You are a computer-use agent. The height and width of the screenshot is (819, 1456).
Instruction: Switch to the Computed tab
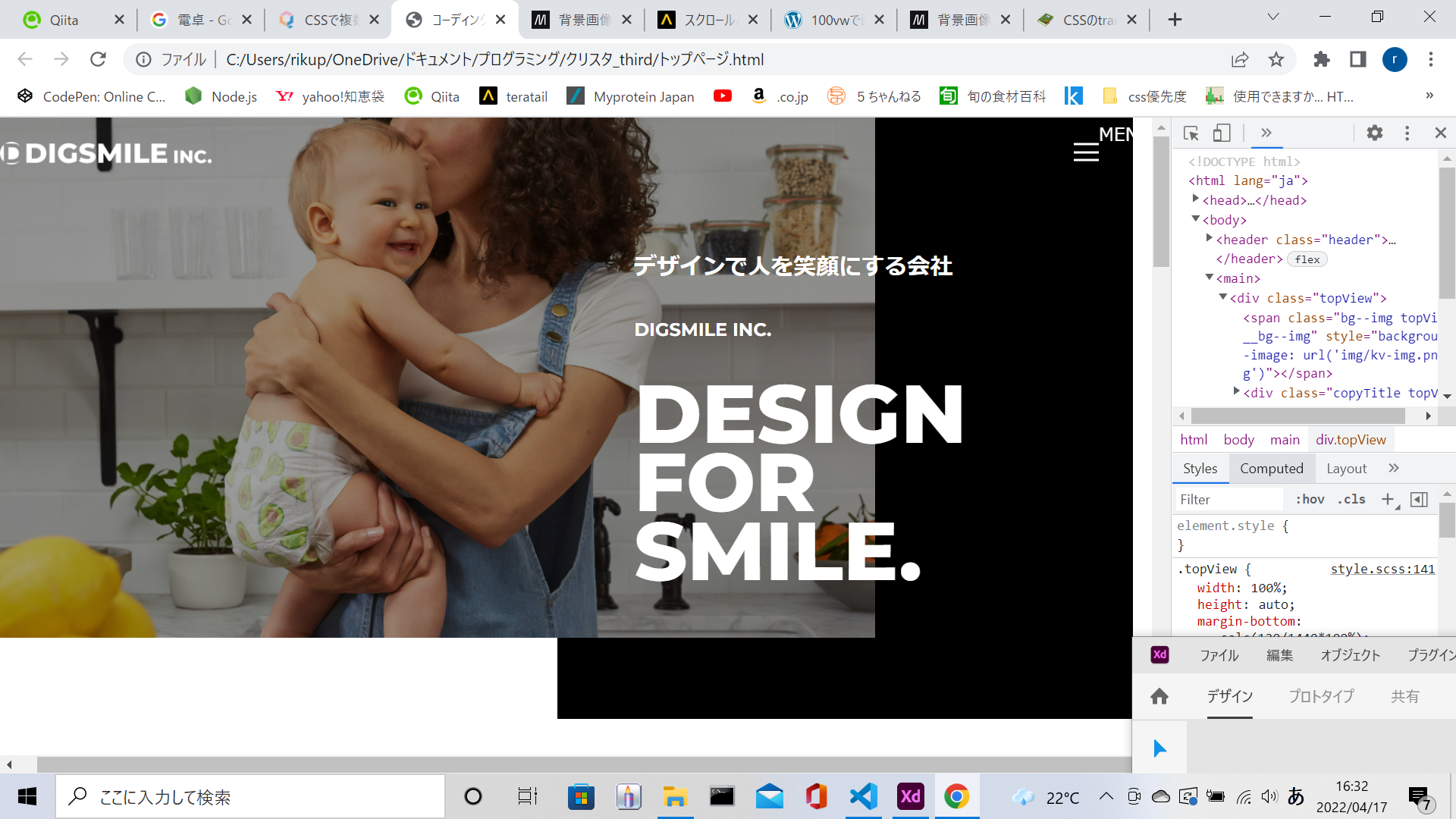(x=1271, y=469)
